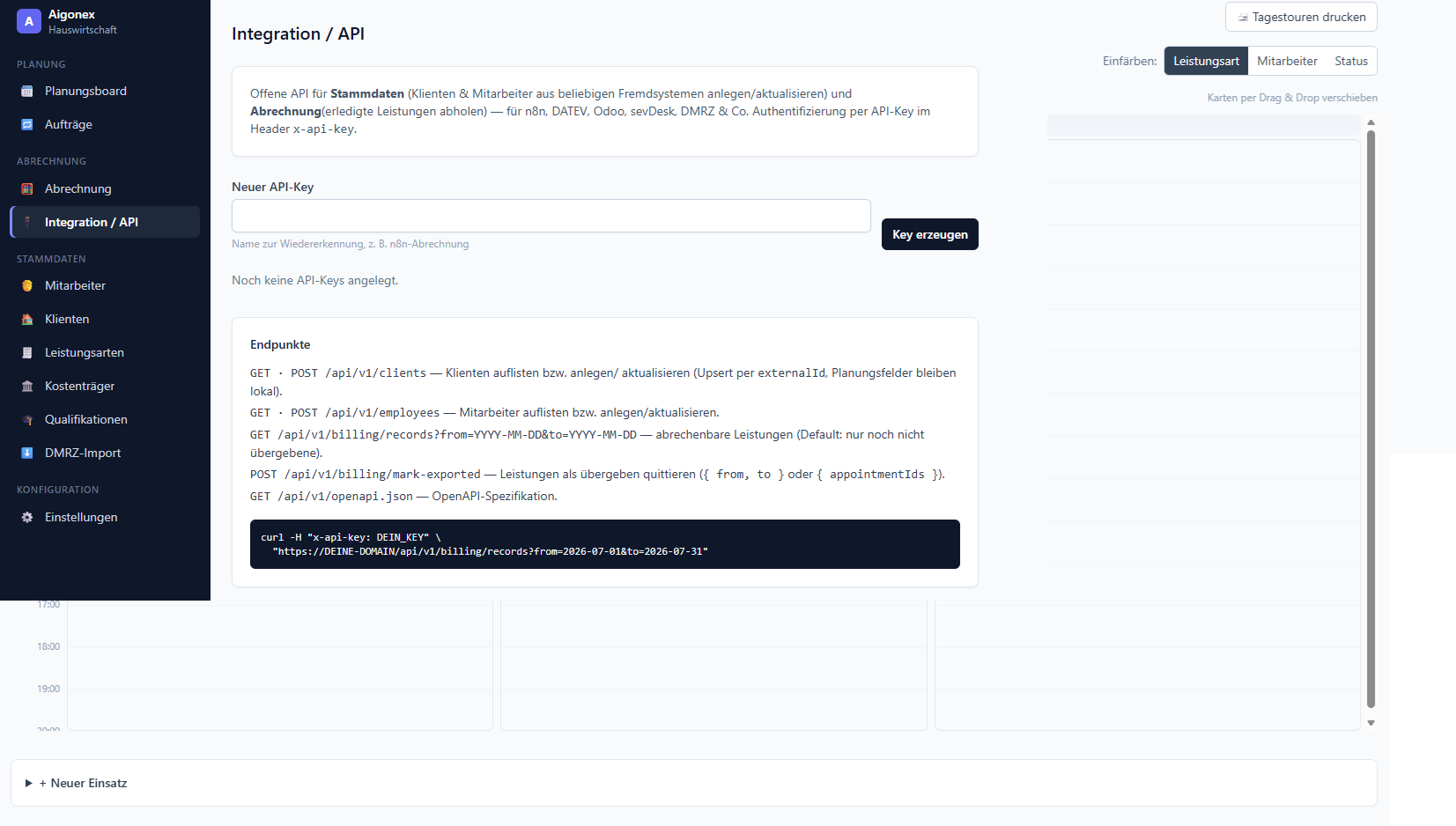Click the Kostenträger bank icon

point(27,387)
